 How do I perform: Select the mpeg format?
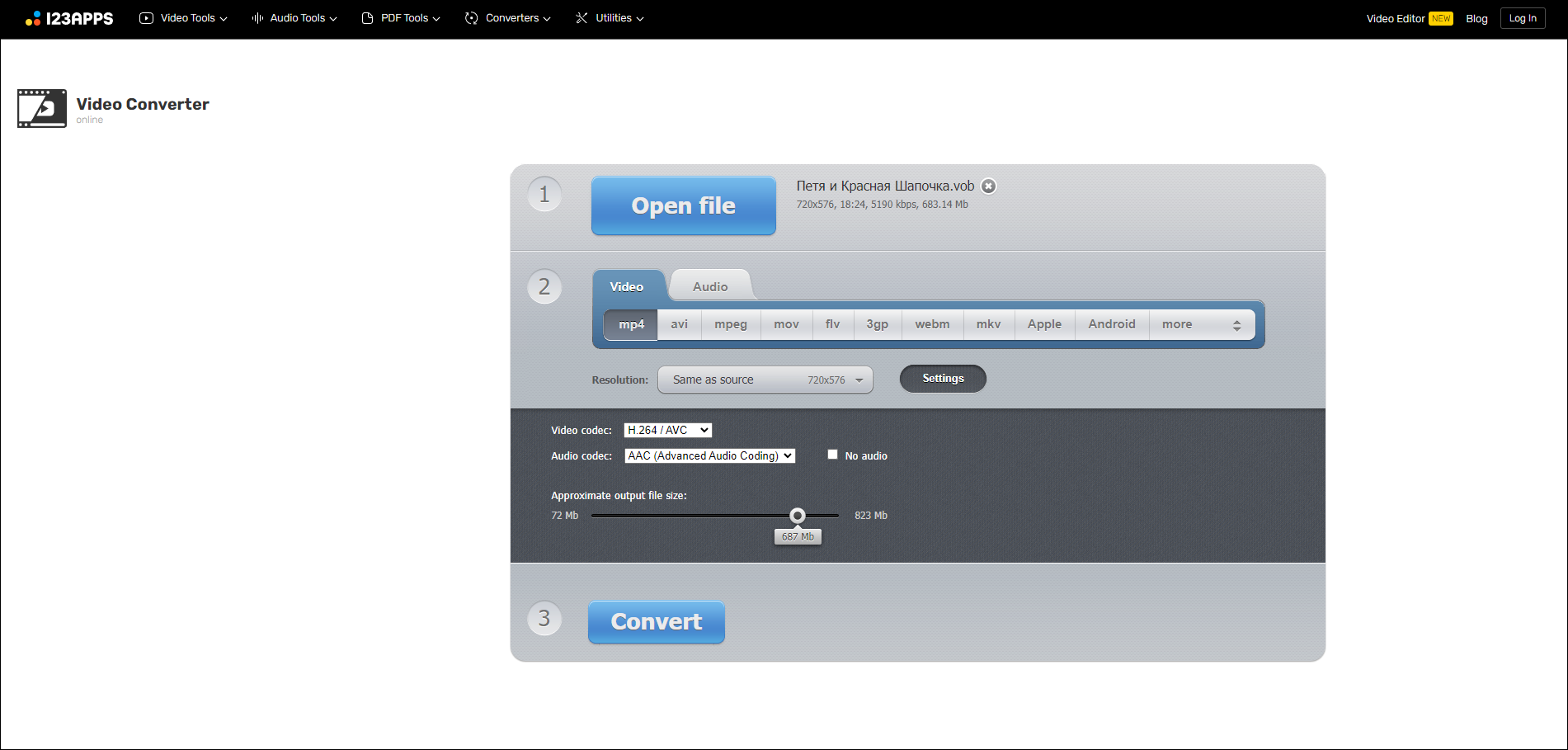731,324
